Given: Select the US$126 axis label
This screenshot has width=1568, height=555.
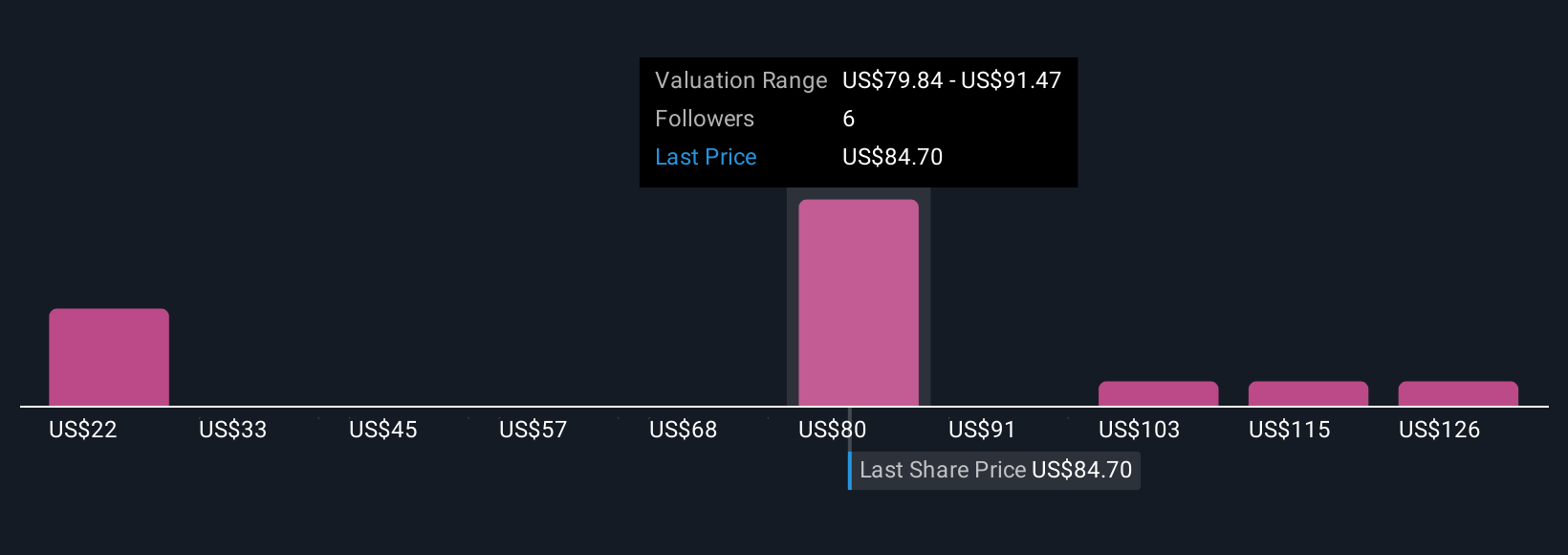Looking at the screenshot, I should pyautogui.click(x=1440, y=430).
